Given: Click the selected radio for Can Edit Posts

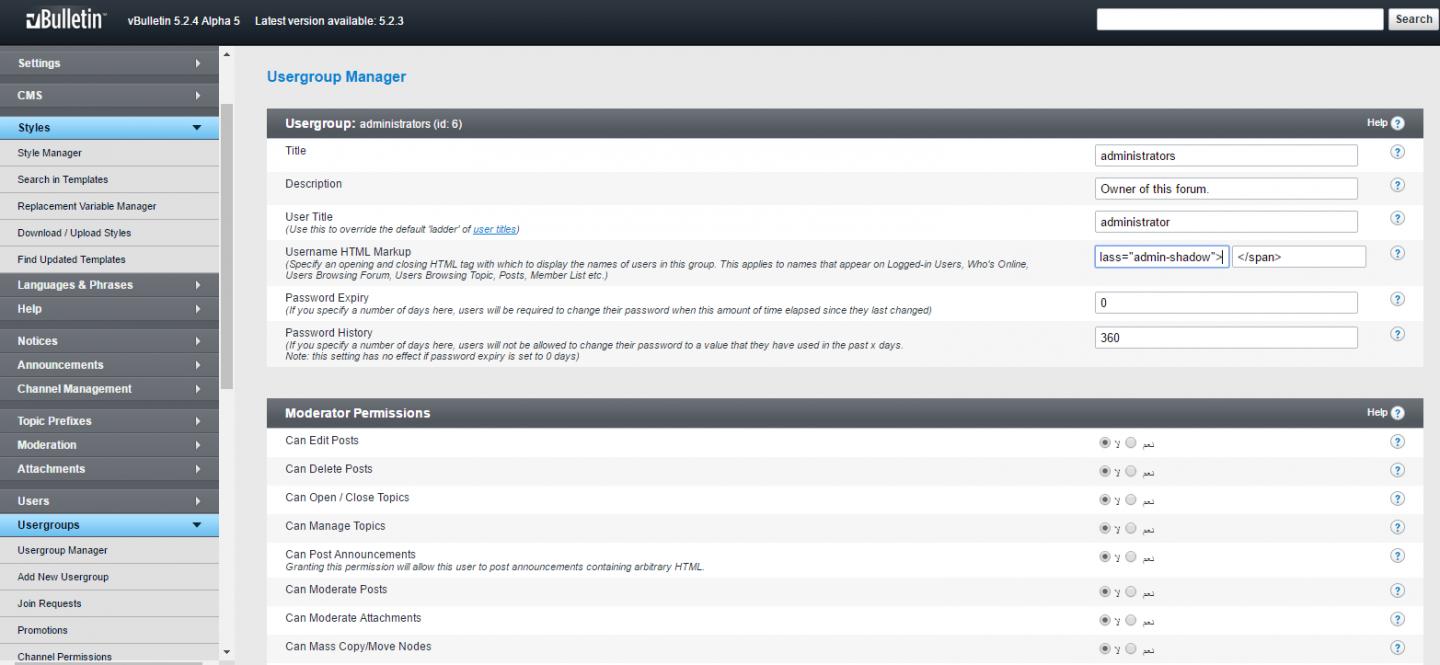Looking at the screenshot, I should click(1104, 442).
